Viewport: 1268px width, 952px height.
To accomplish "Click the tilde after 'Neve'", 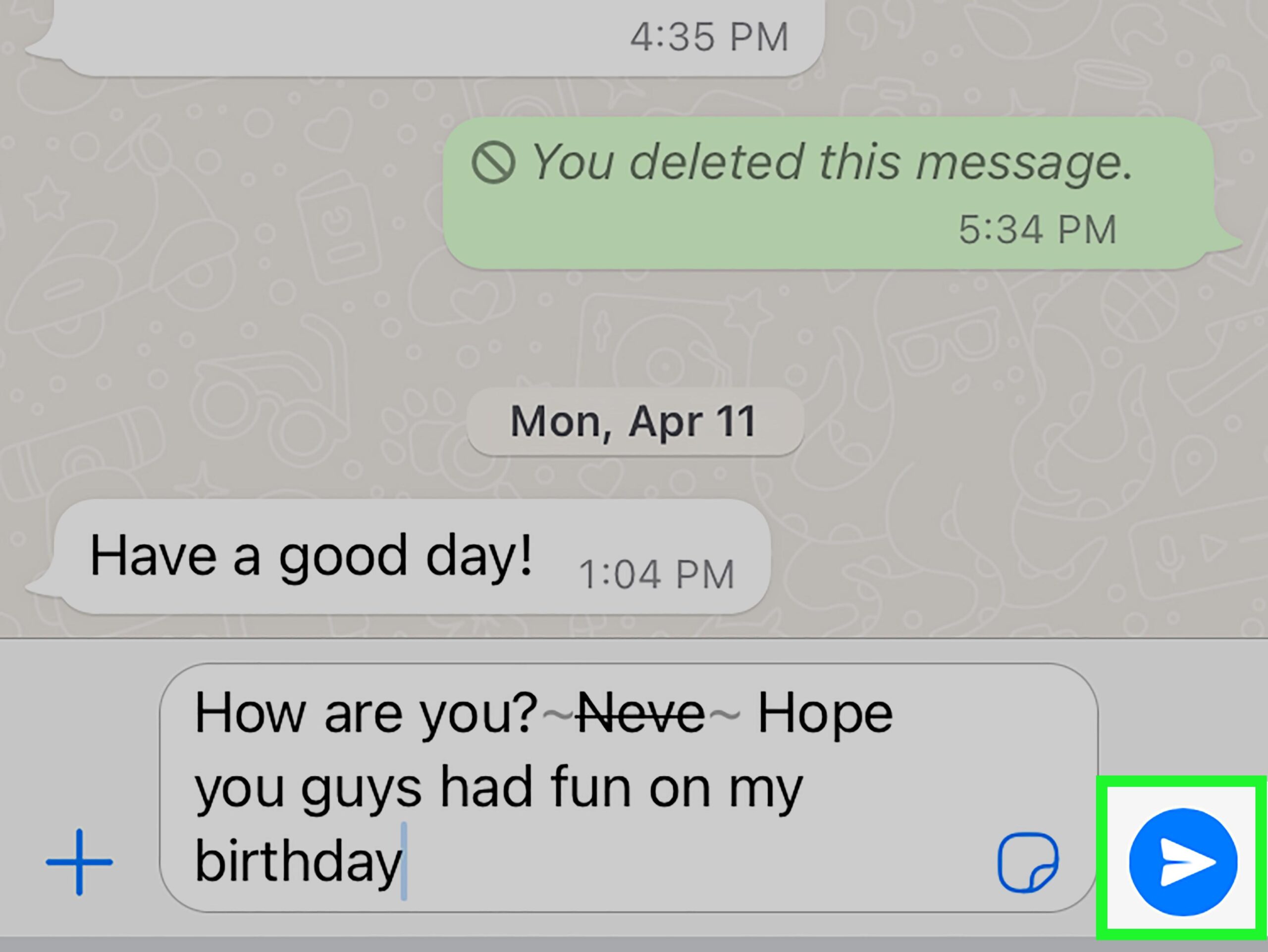I will click(x=725, y=714).
